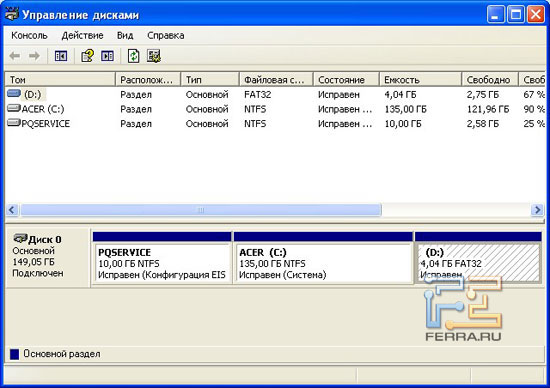Click the Back arrow toolbar icon
This screenshot has width=550, height=388.
(15, 56)
